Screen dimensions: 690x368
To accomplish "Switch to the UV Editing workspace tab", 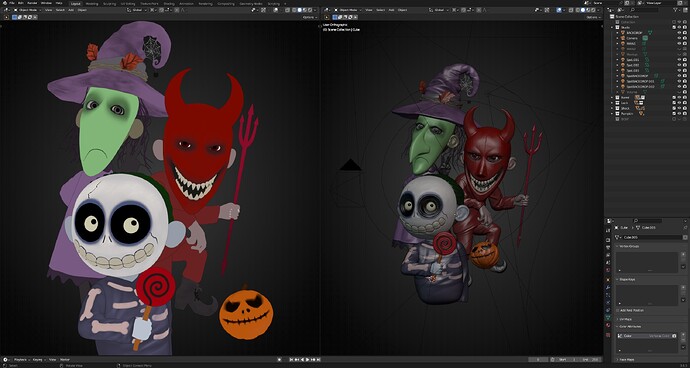I will (128, 4).
